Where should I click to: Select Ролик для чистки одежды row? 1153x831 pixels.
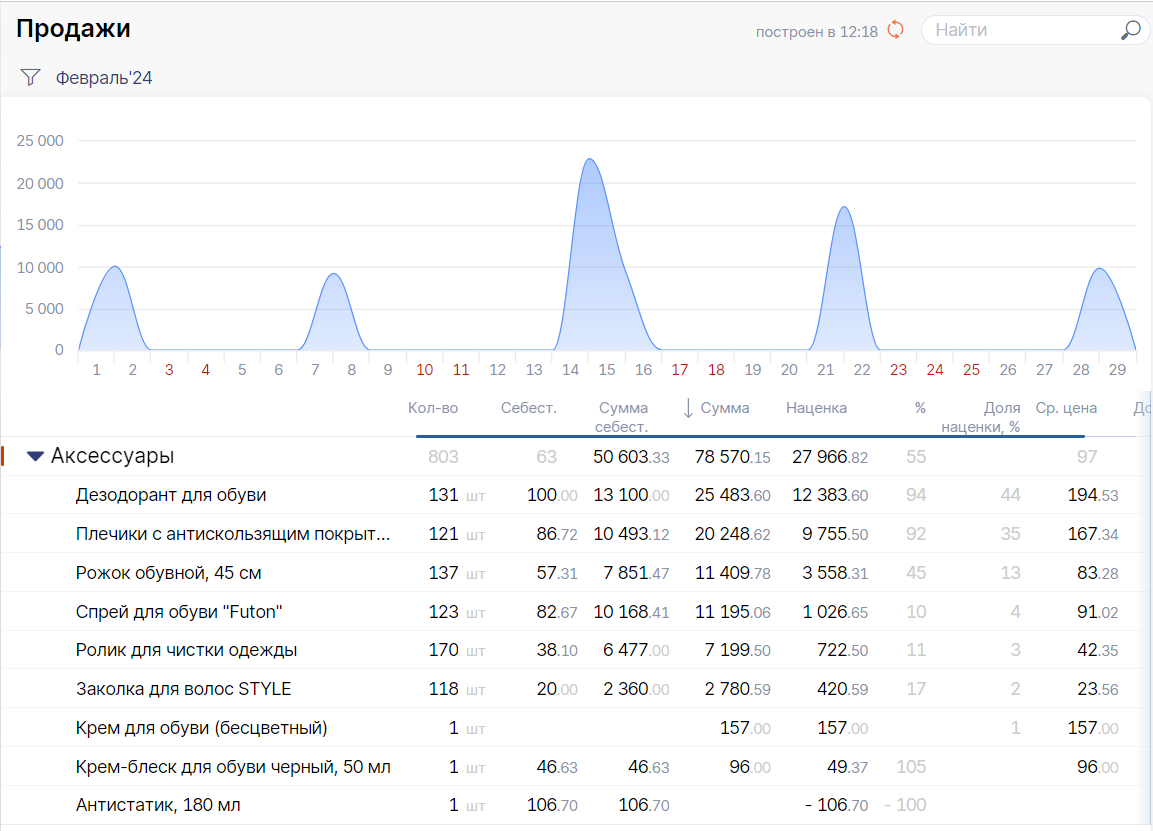[187, 650]
